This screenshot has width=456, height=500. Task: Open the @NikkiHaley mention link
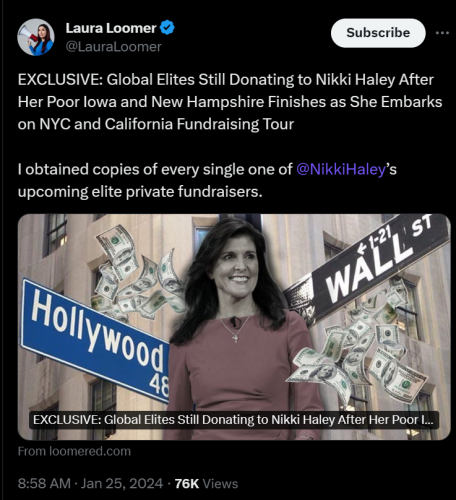[x=341, y=169]
